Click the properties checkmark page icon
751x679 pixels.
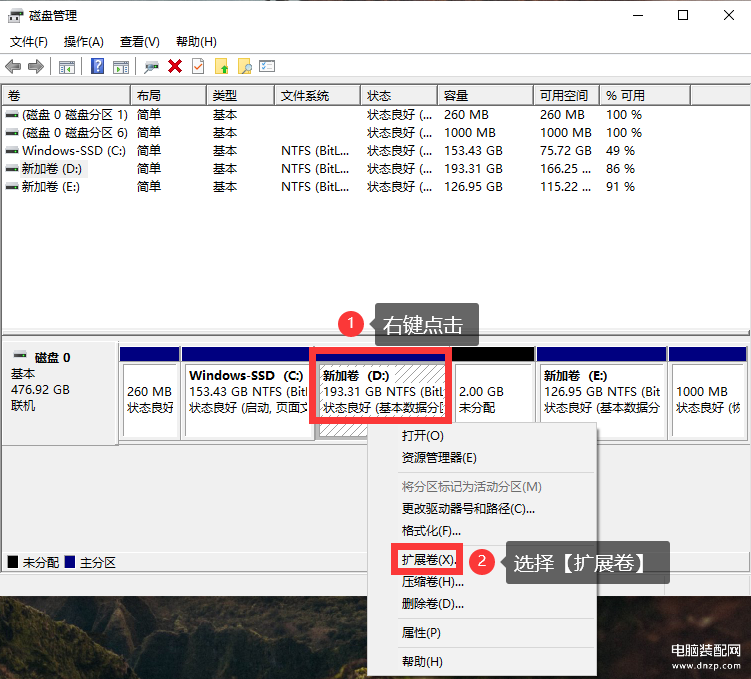tap(198, 66)
